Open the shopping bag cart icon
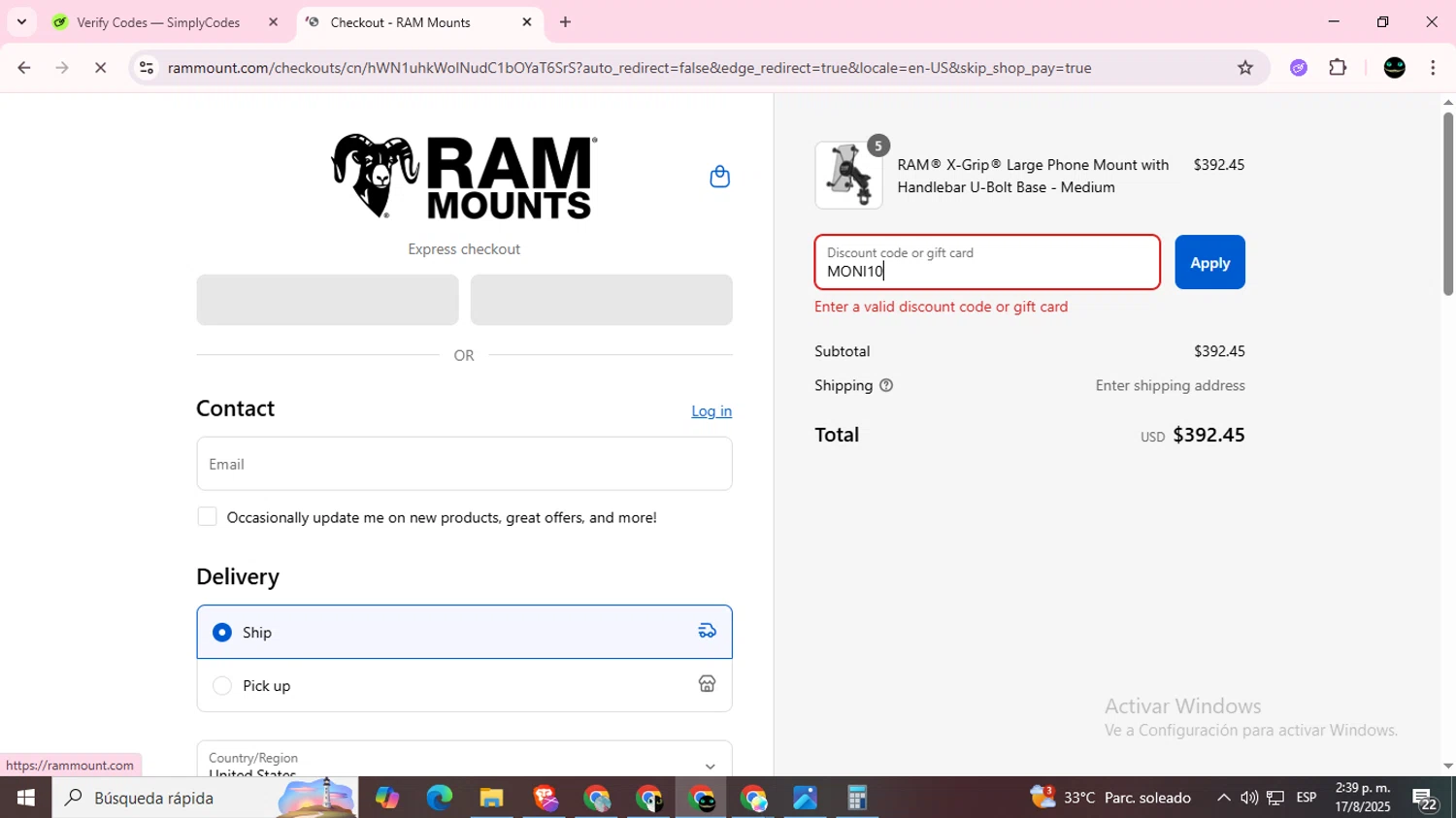This screenshot has height=818, width=1456. (719, 177)
